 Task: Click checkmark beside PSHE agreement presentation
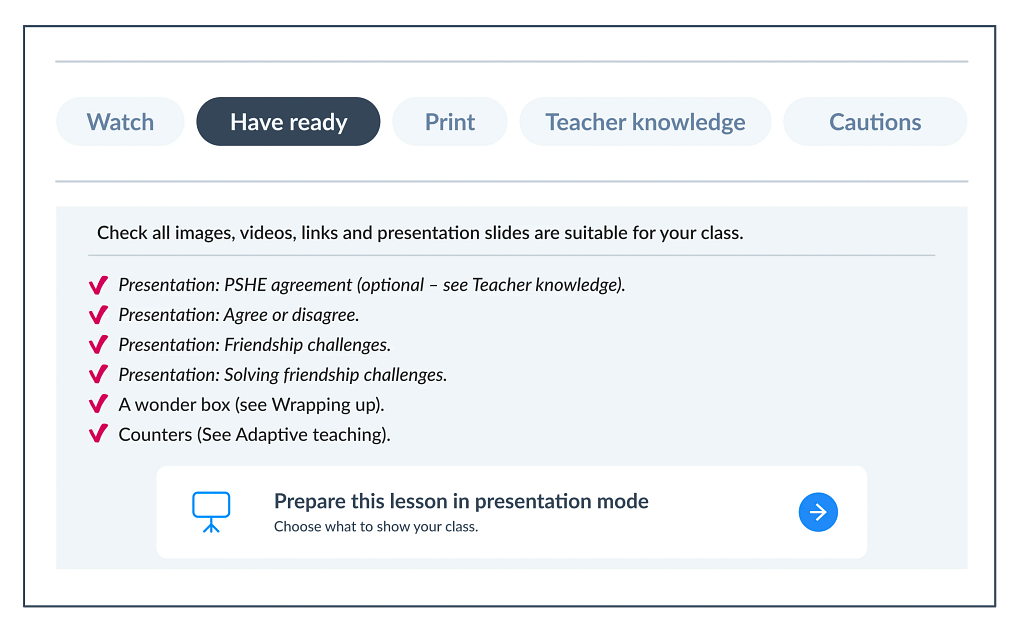(98, 285)
